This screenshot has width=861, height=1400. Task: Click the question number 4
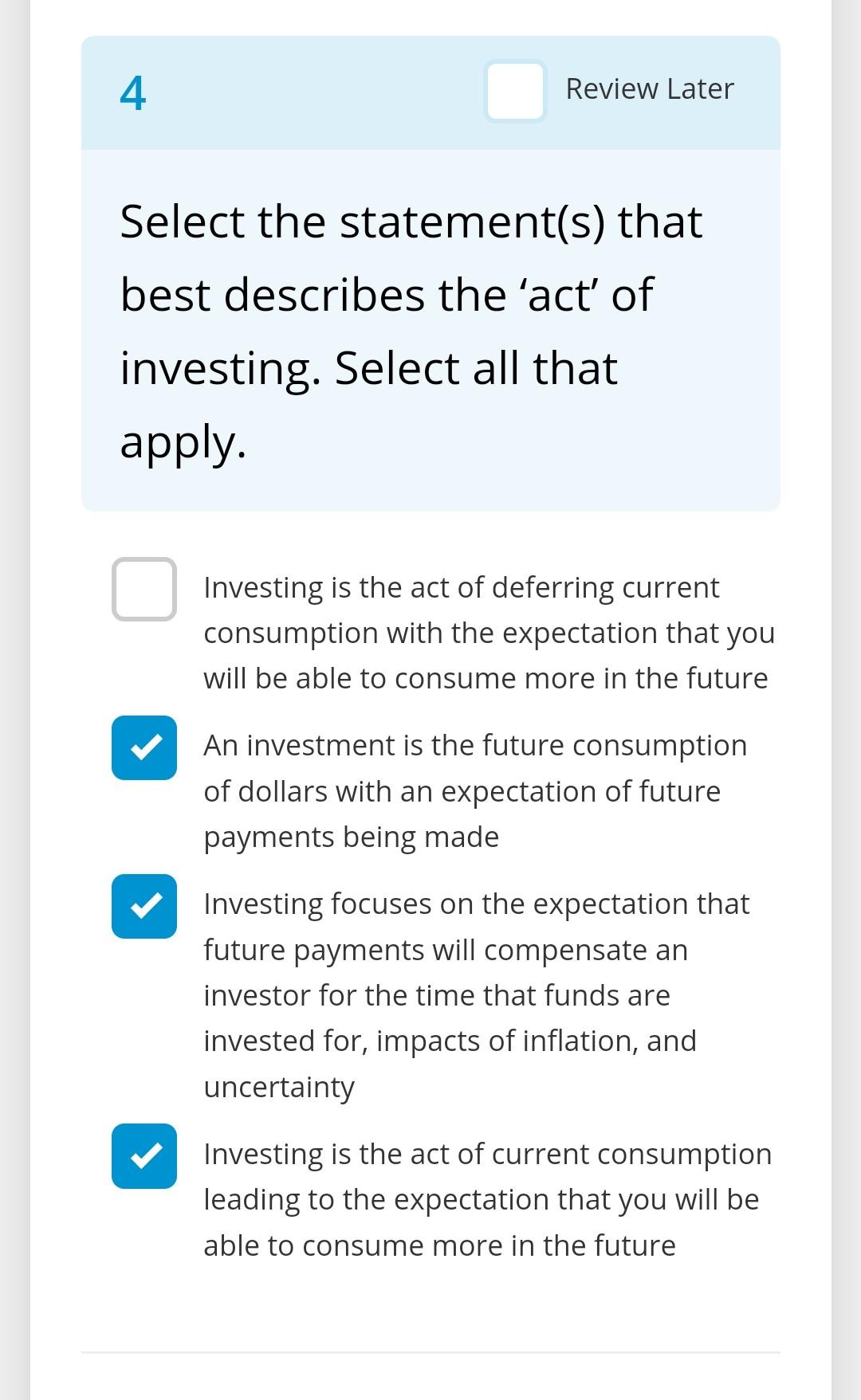click(x=133, y=93)
